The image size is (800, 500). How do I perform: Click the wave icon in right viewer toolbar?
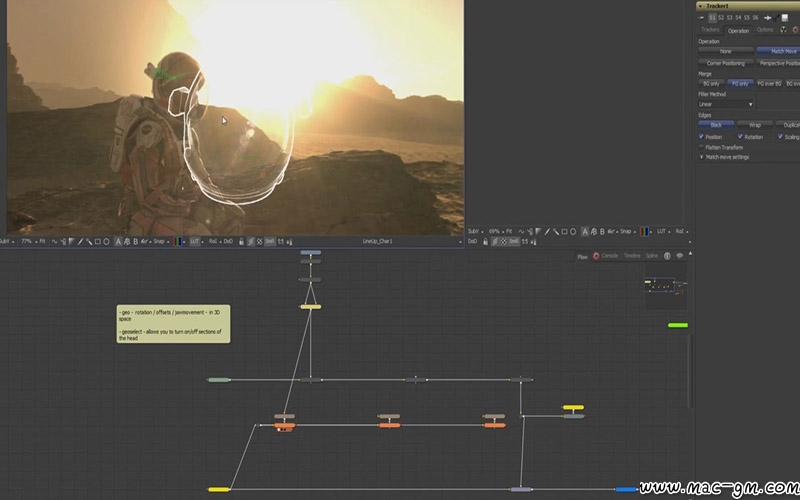tap(521, 231)
